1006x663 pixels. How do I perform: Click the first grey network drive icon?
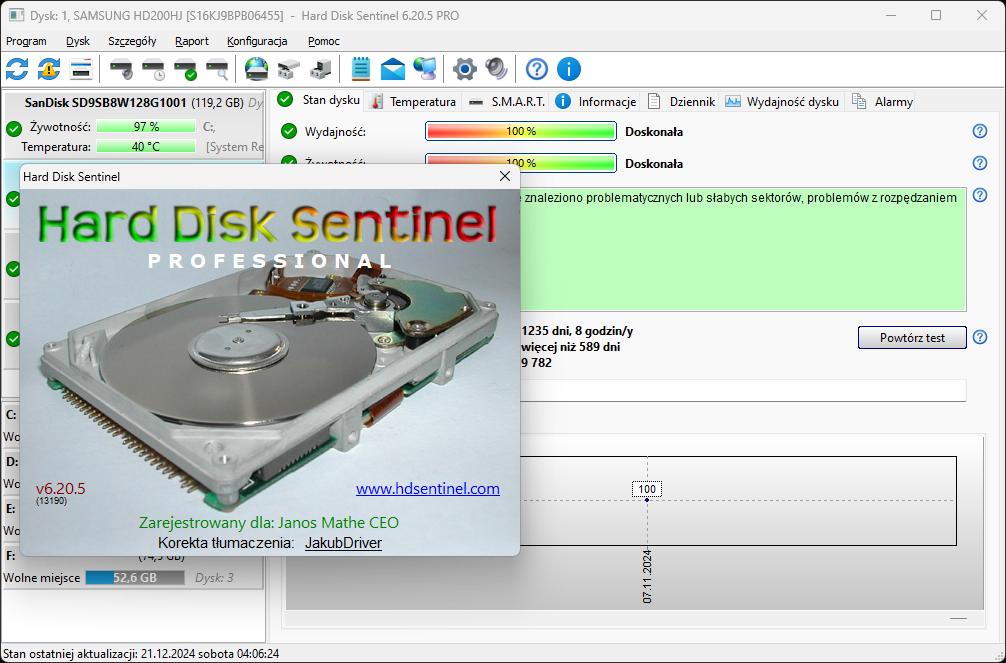(x=289, y=69)
